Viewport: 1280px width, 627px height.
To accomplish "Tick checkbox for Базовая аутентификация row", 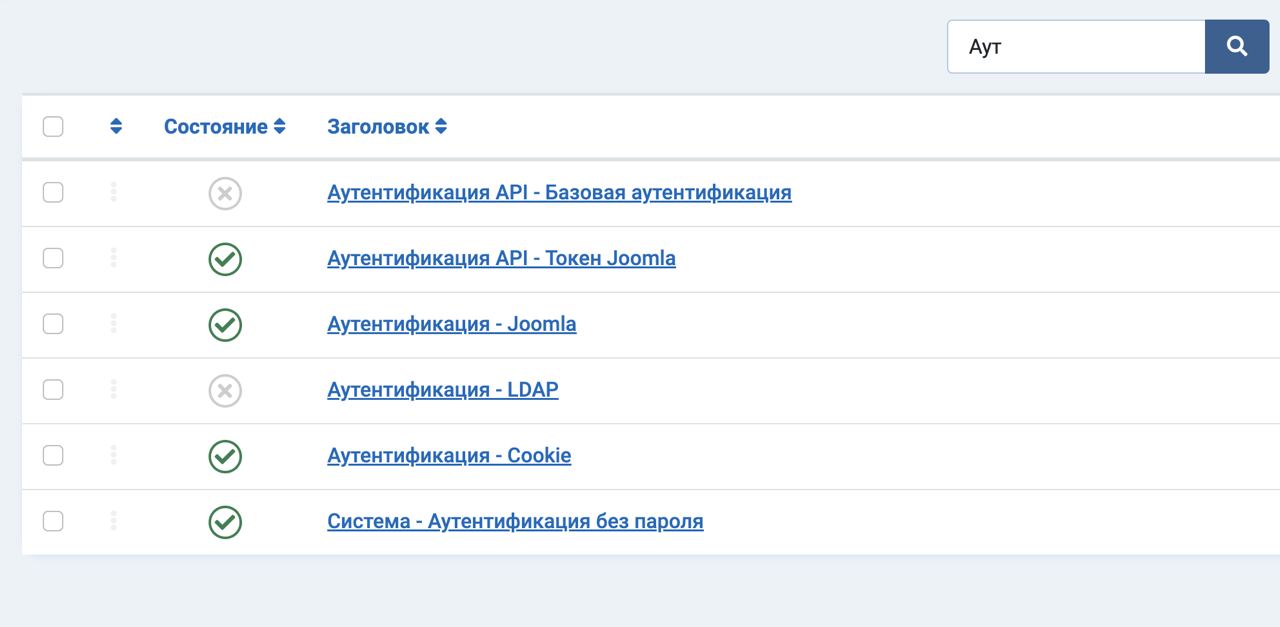I will click(53, 192).
